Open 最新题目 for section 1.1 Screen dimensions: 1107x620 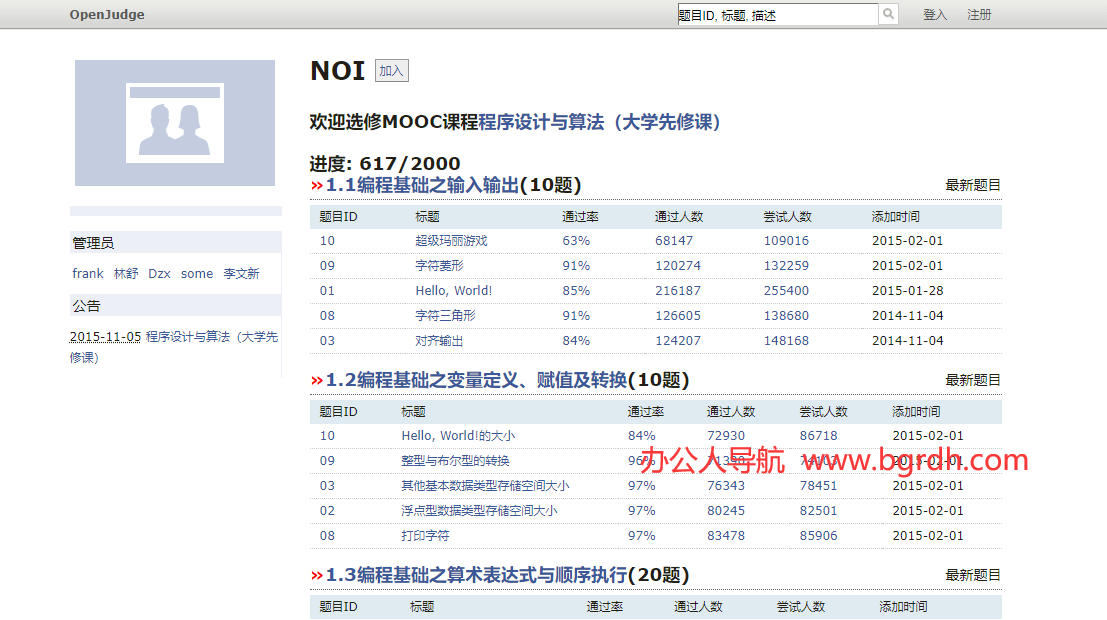point(972,184)
